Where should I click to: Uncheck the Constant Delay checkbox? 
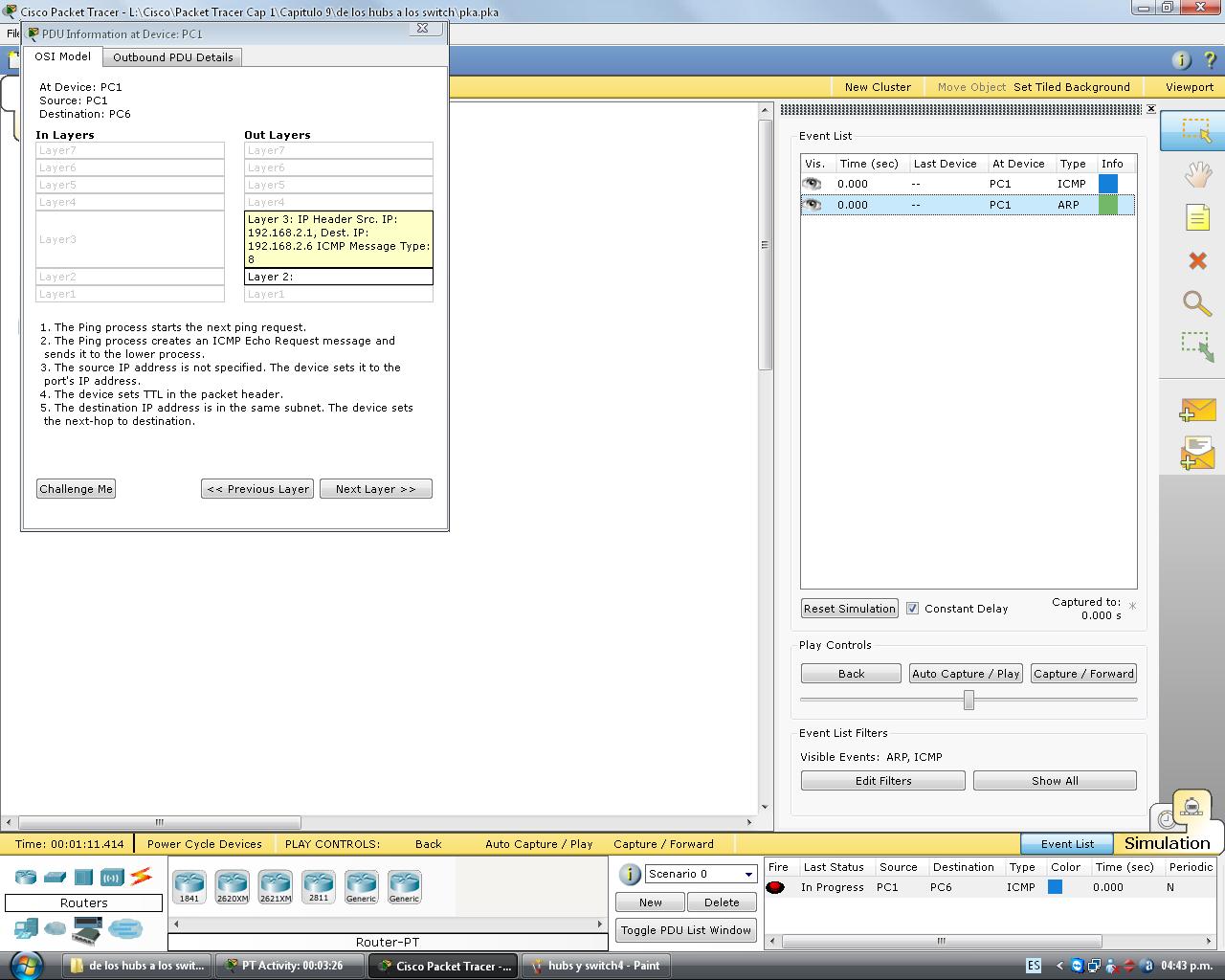pos(912,609)
